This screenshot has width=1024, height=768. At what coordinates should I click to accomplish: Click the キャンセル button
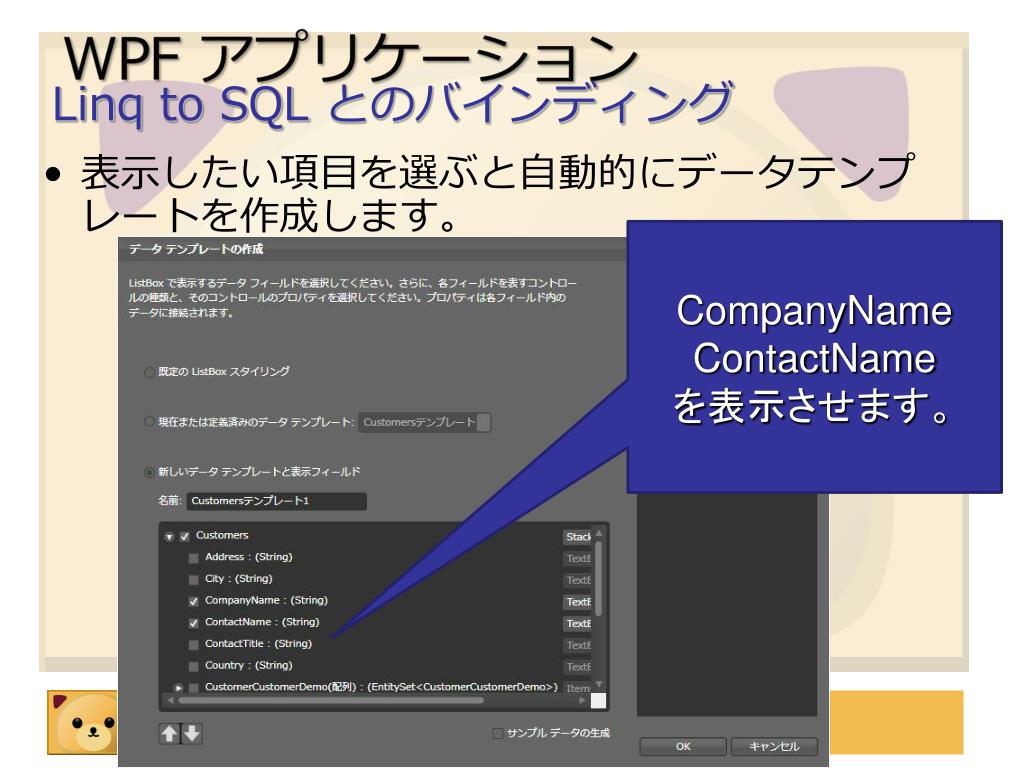click(774, 746)
